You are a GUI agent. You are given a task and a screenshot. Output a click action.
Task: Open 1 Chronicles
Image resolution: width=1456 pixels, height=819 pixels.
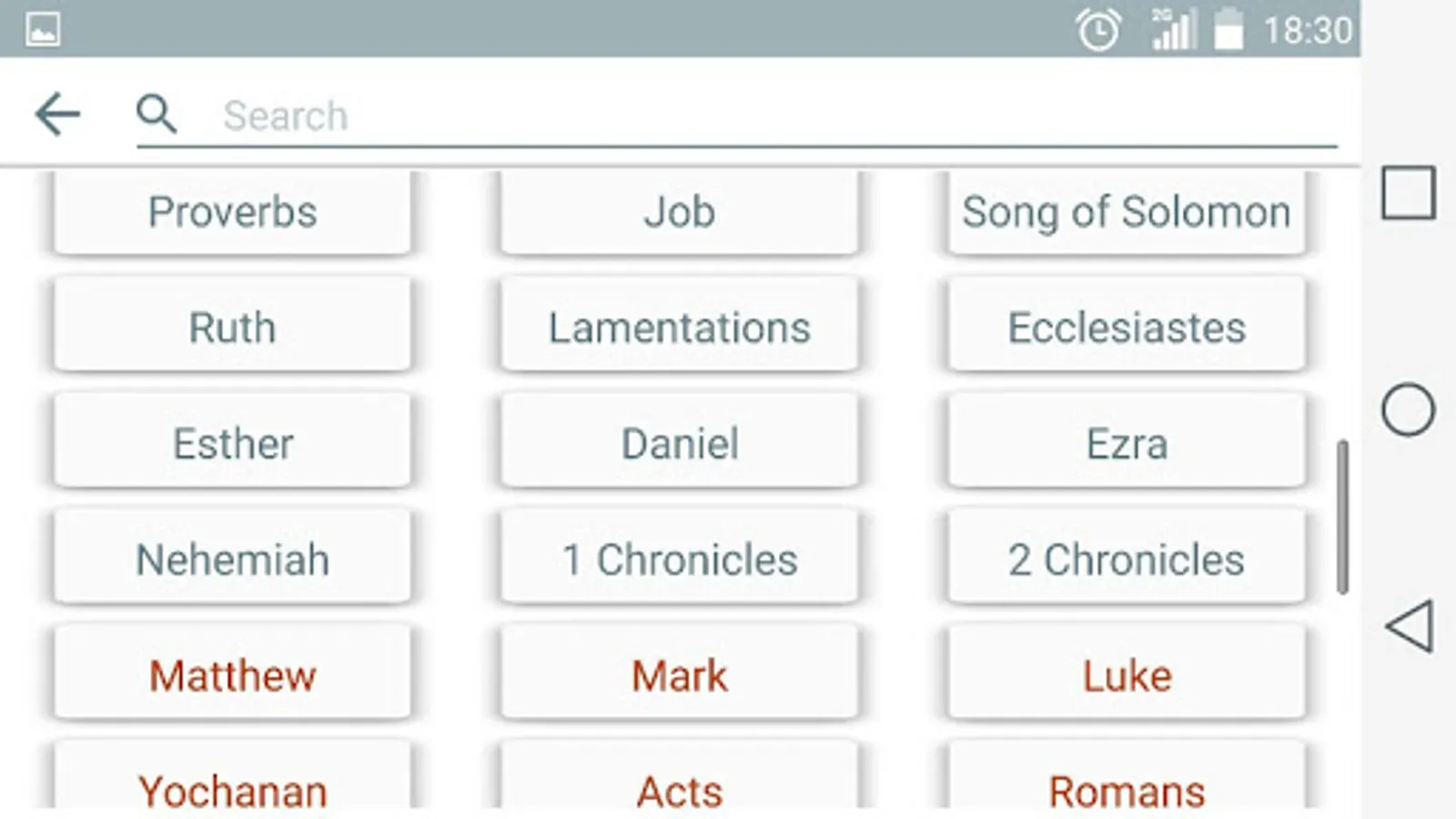click(x=679, y=559)
